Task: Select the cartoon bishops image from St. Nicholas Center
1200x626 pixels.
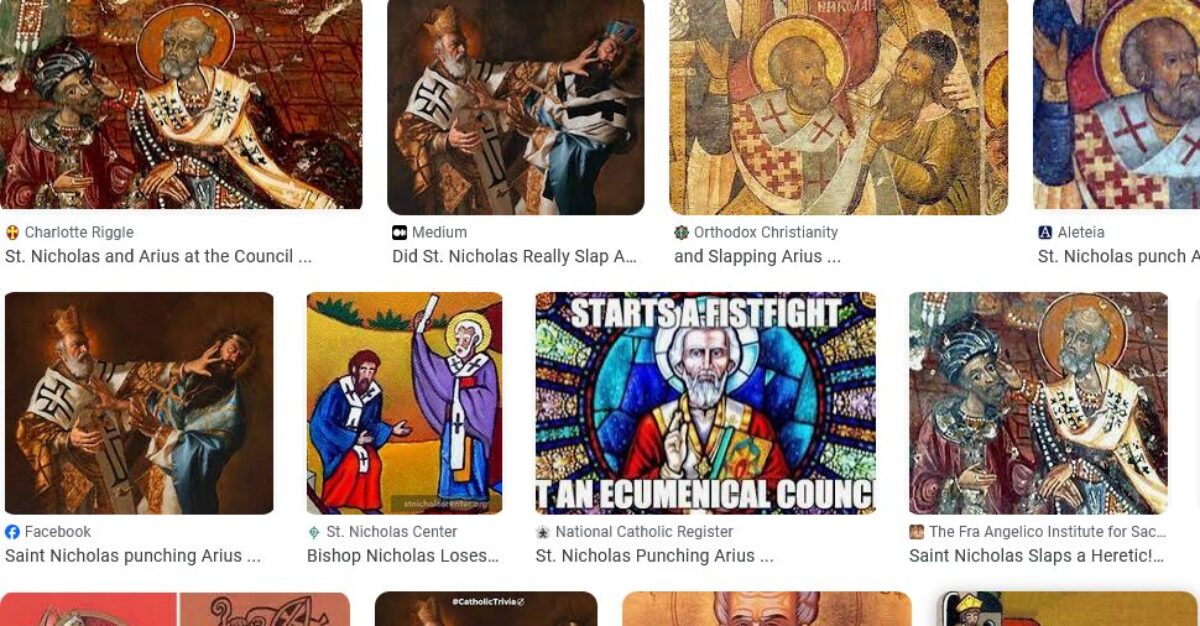Action: click(x=405, y=403)
